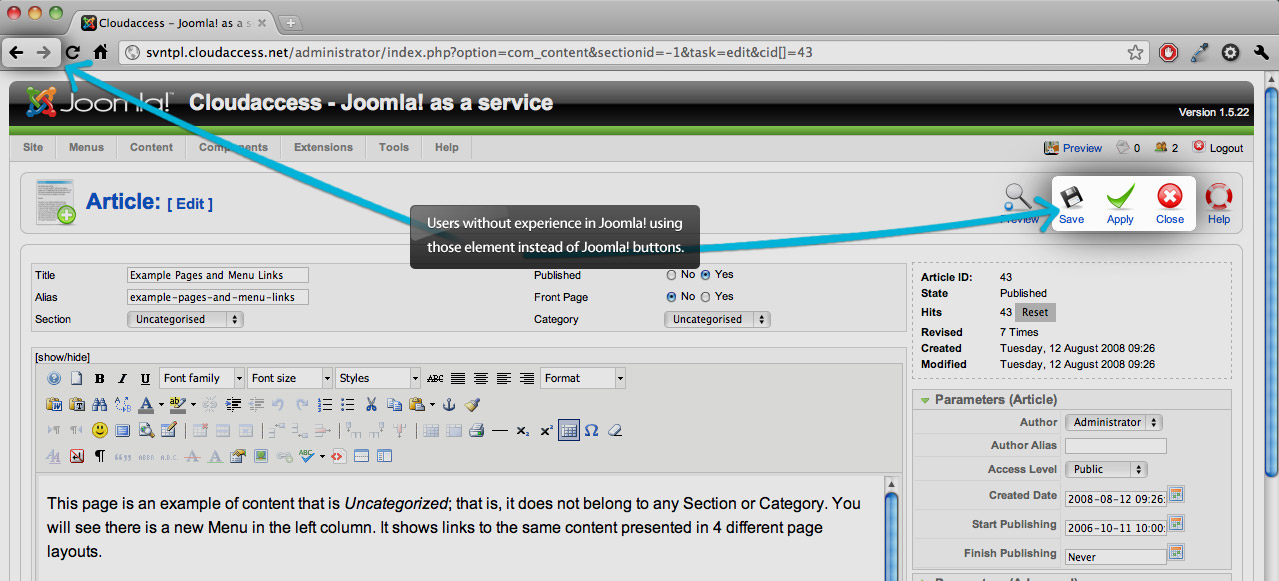Select No for Front Page
This screenshot has height=581, width=1279.
coord(672,297)
